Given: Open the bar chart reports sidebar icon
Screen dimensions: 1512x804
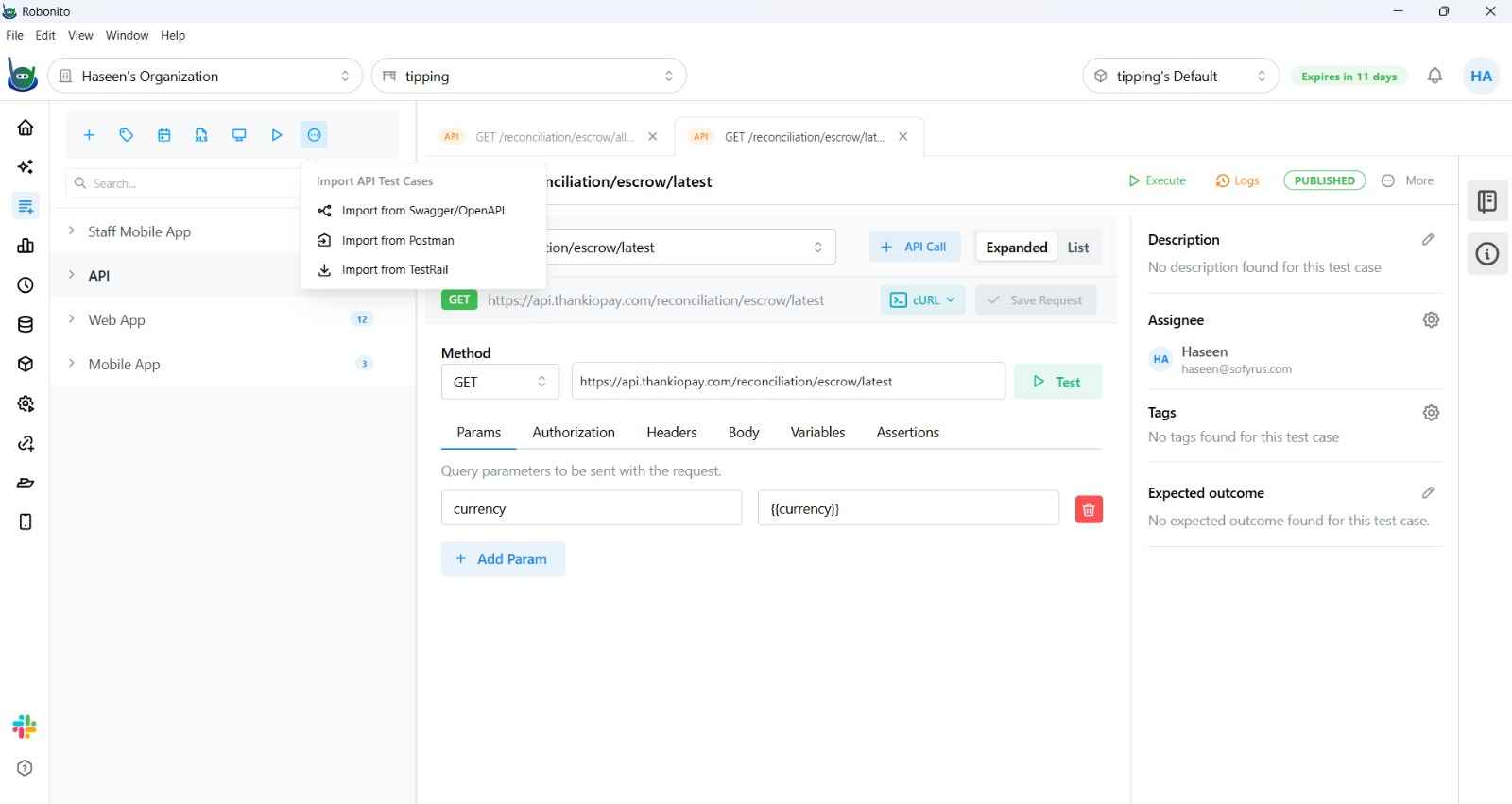Looking at the screenshot, I should 26,246.
